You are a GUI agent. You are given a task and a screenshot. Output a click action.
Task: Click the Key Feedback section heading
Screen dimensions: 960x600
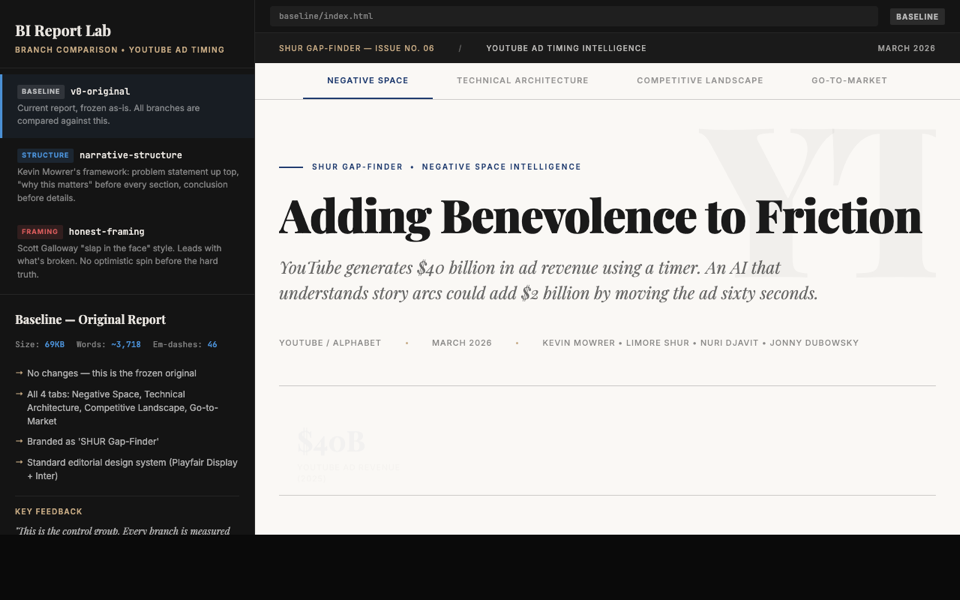(49, 511)
